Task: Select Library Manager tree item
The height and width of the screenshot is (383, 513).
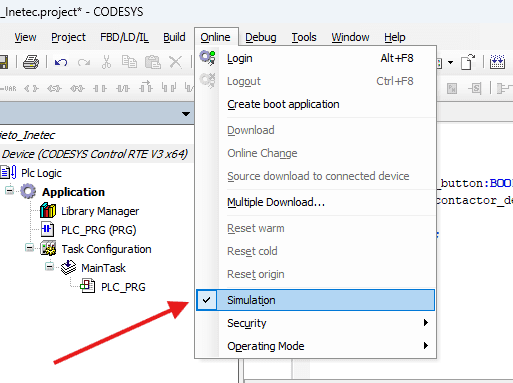Action: coord(100,211)
